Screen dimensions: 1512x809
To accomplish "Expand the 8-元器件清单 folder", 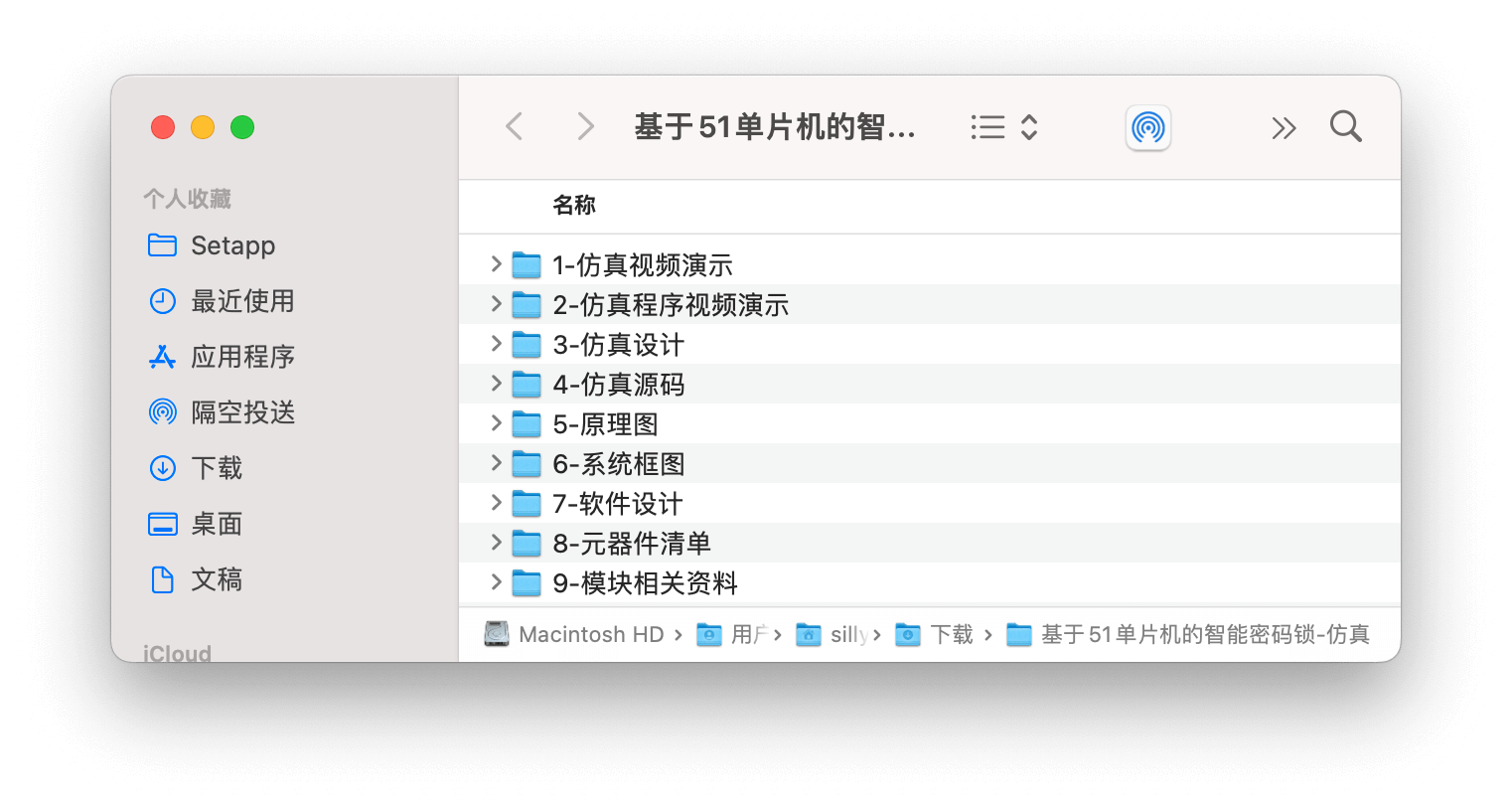I will [496, 542].
